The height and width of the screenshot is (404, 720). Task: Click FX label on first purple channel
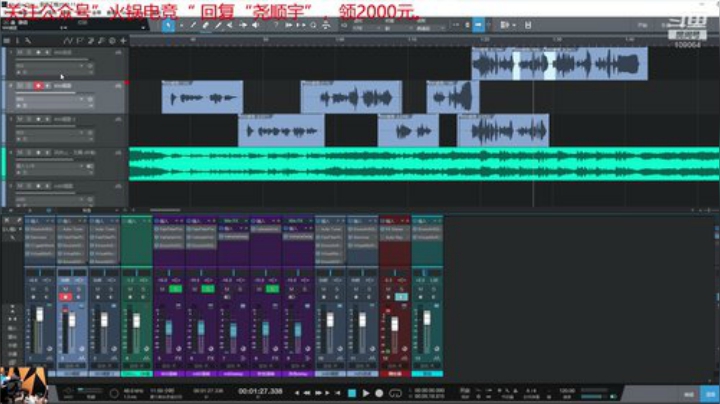coord(179,358)
